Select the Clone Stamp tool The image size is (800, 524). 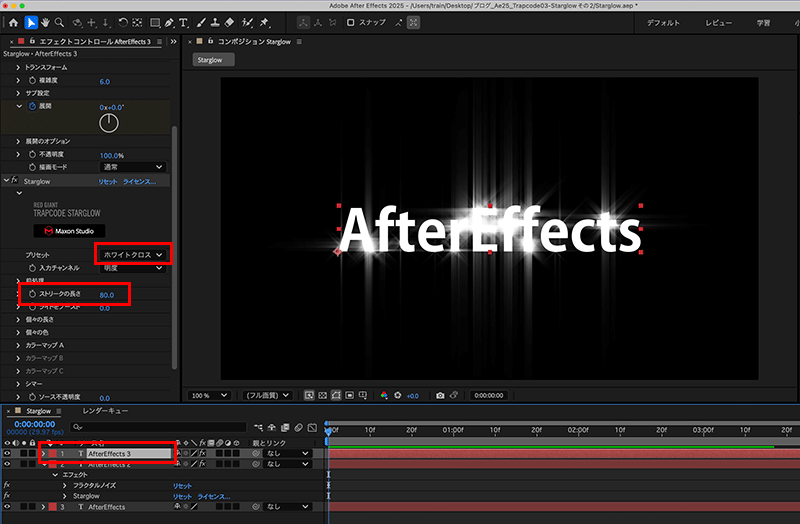pos(215,22)
